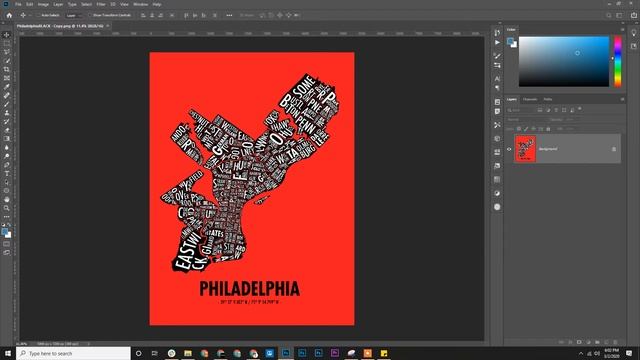Image resolution: width=640 pixels, height=360 pixels.
Task: Open more align options three dots
Action: [229, 16]
